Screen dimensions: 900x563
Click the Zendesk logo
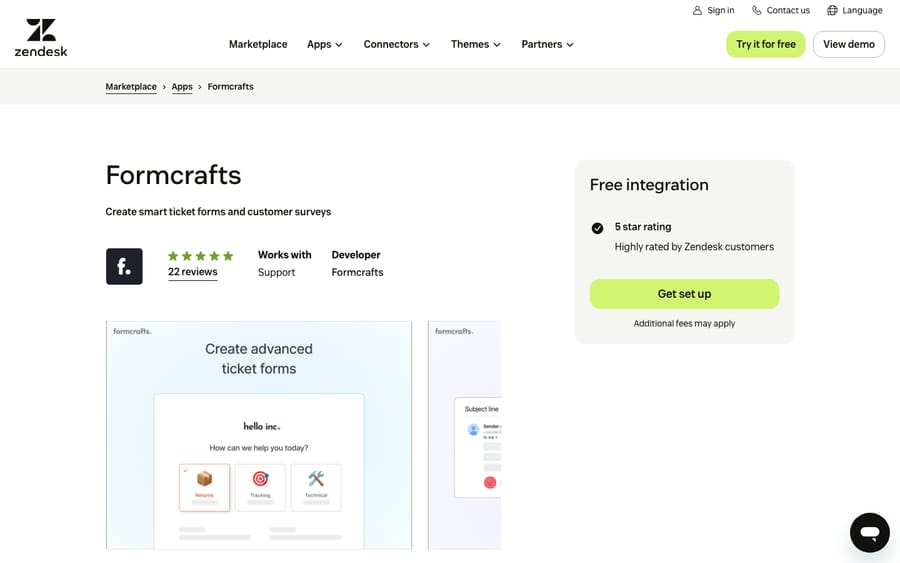tap(41, 38)
